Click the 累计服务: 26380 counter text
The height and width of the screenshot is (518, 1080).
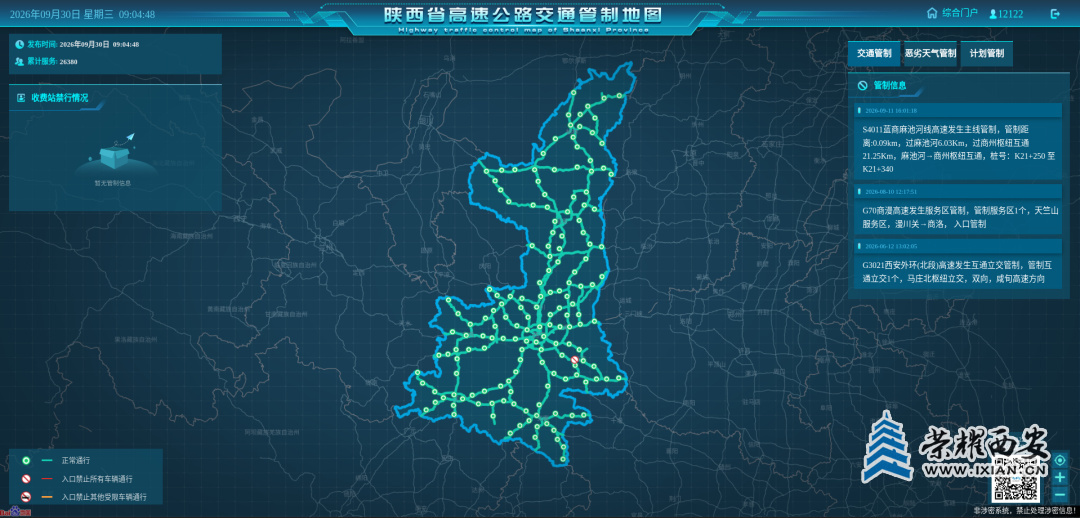pos(52,61)
